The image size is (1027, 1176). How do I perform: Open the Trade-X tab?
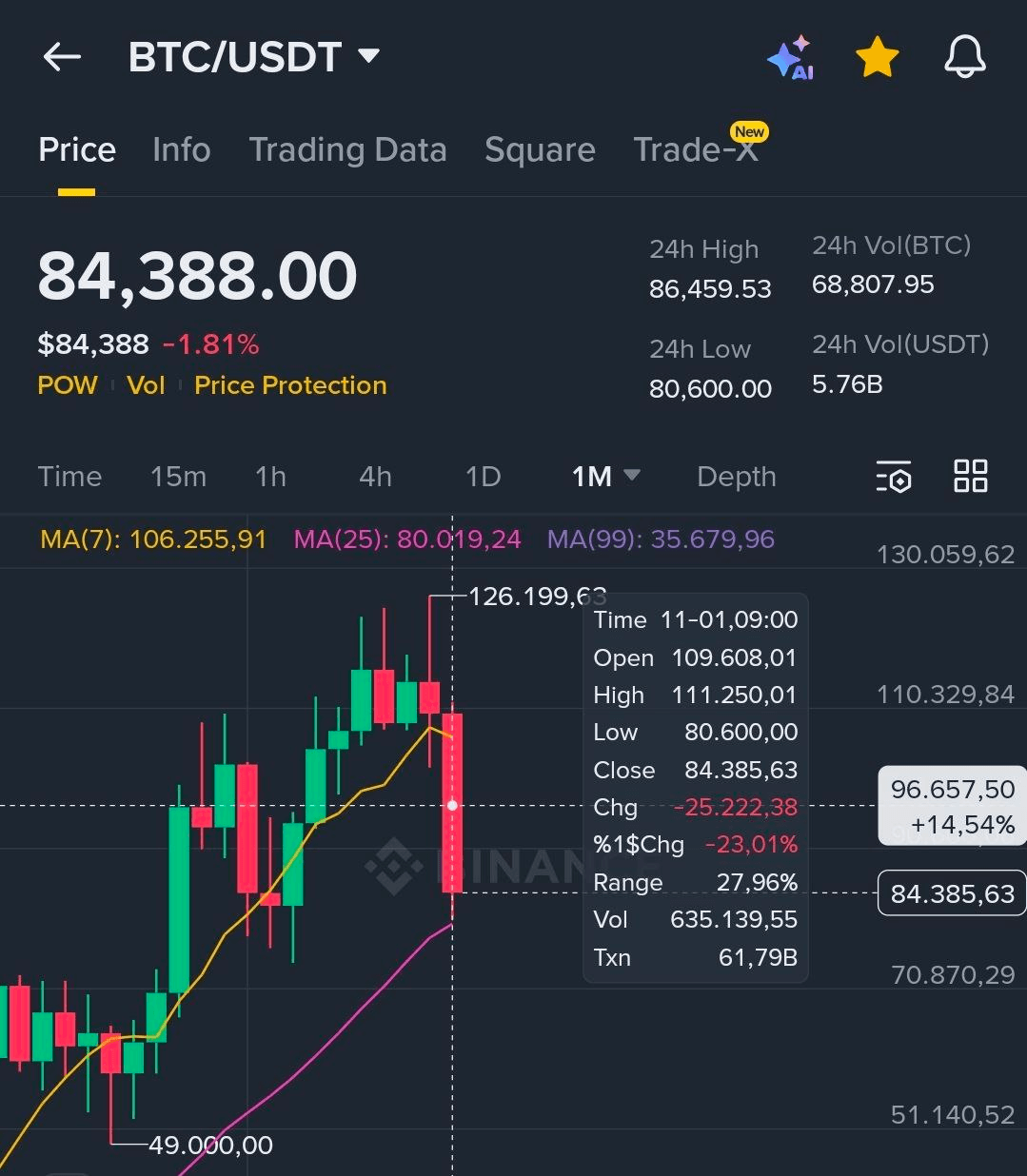coord(696,149)
